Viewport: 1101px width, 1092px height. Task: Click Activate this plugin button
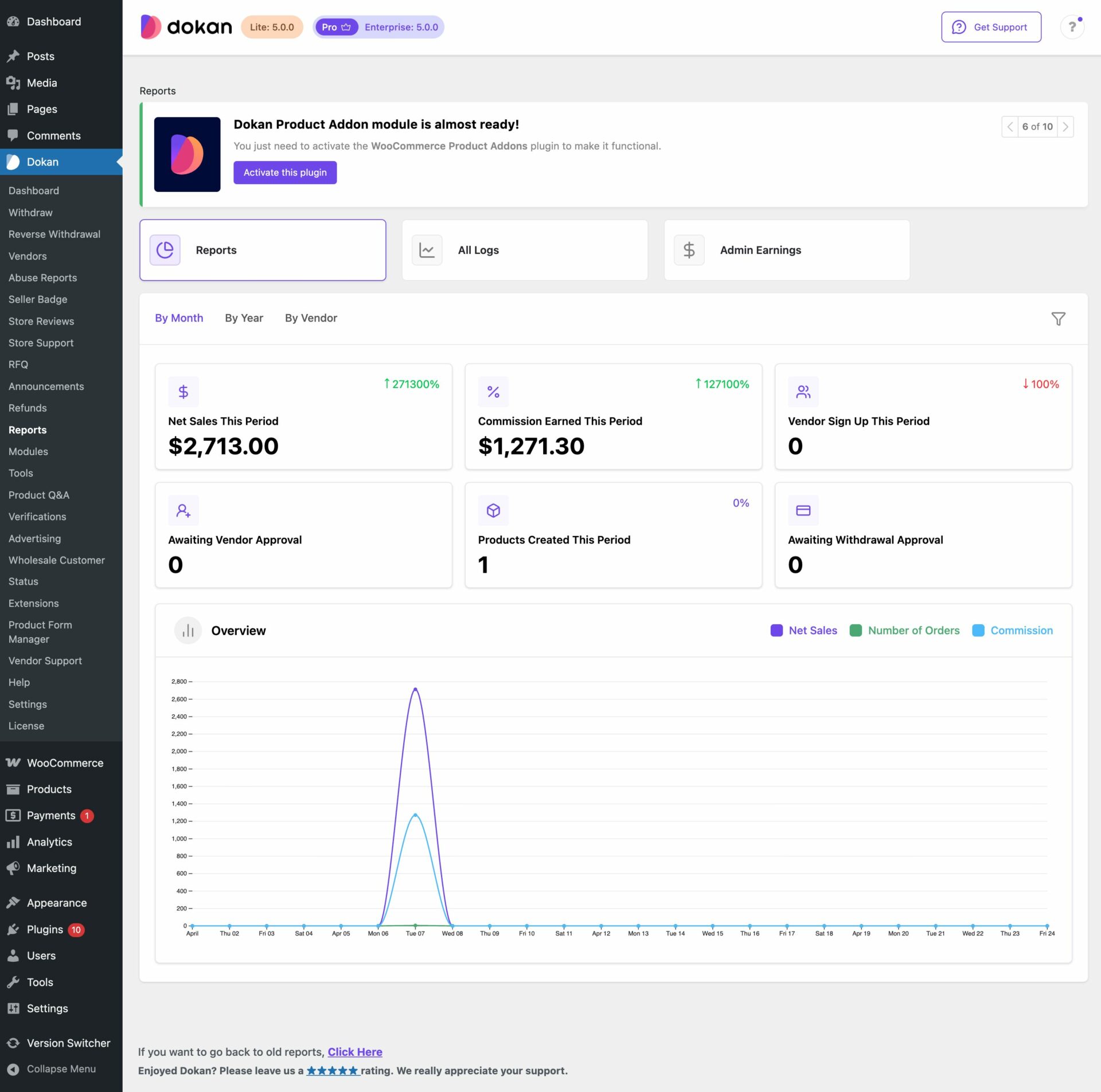click(x=285, y=173)
